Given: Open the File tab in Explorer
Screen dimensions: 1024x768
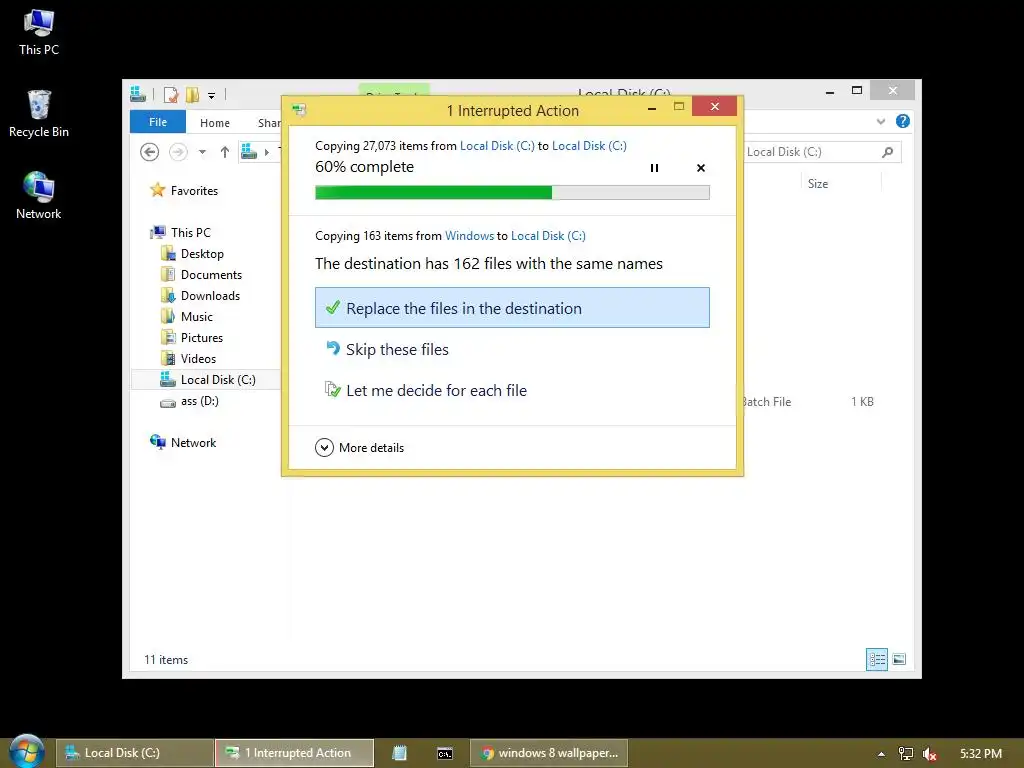Looking at the screenshot, I should 158,122.
